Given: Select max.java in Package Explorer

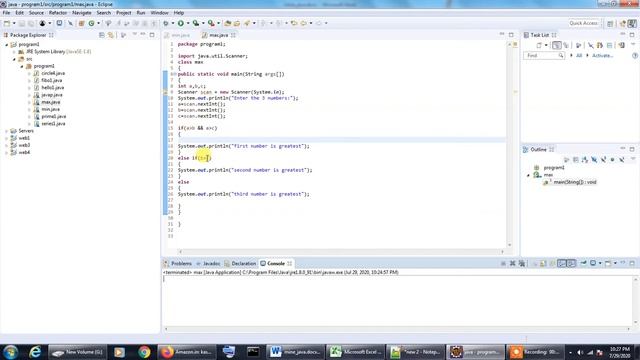Looking at the screenshot, I should pos(51,102).
